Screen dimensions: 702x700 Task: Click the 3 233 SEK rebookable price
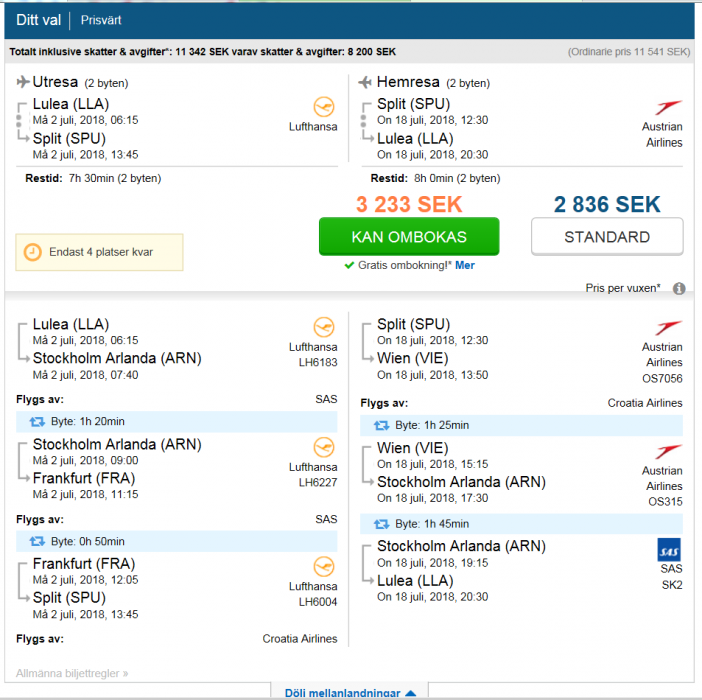point(409,204)
